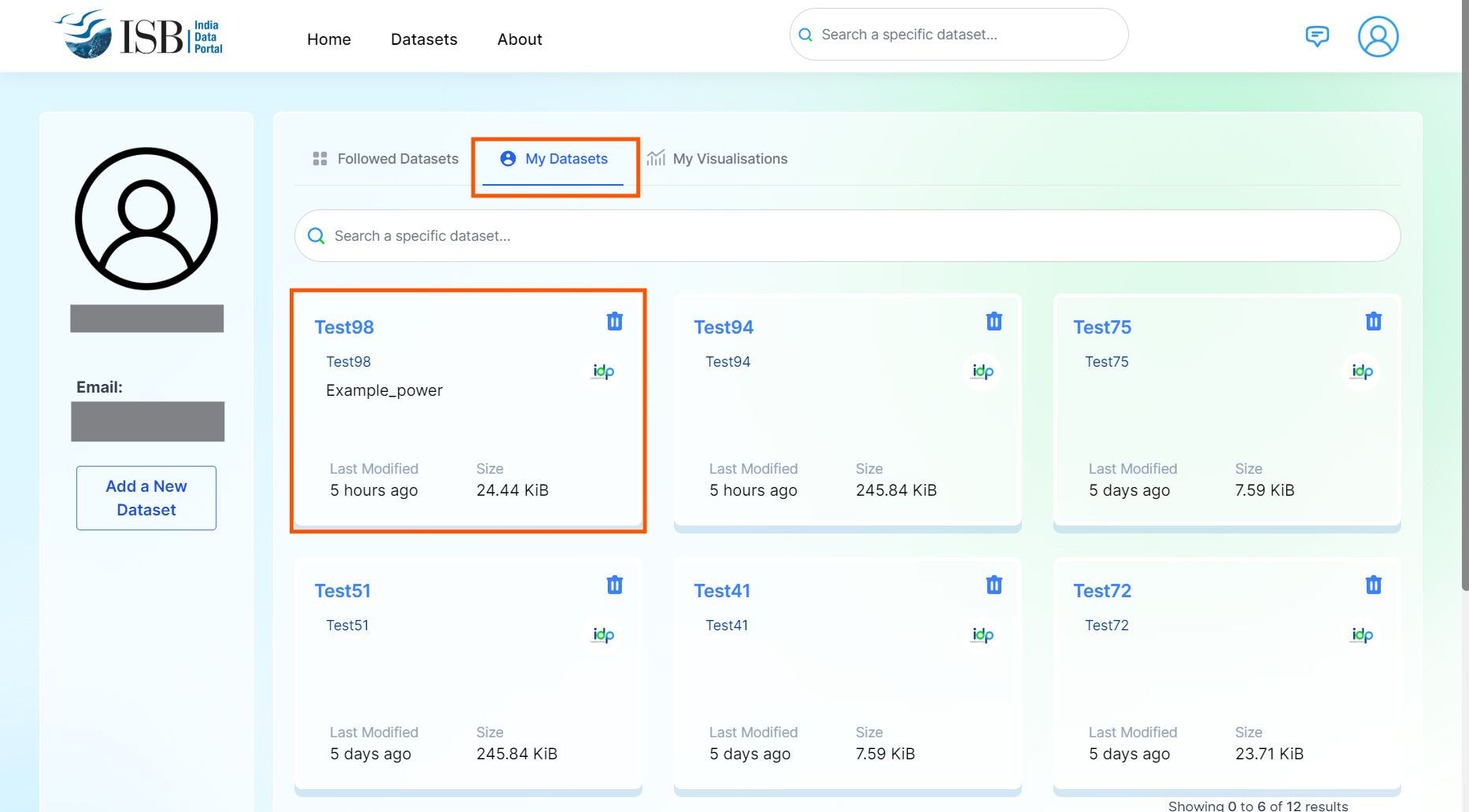
Task: Open the Datasets menu item
Action: (x=424, y=39)
